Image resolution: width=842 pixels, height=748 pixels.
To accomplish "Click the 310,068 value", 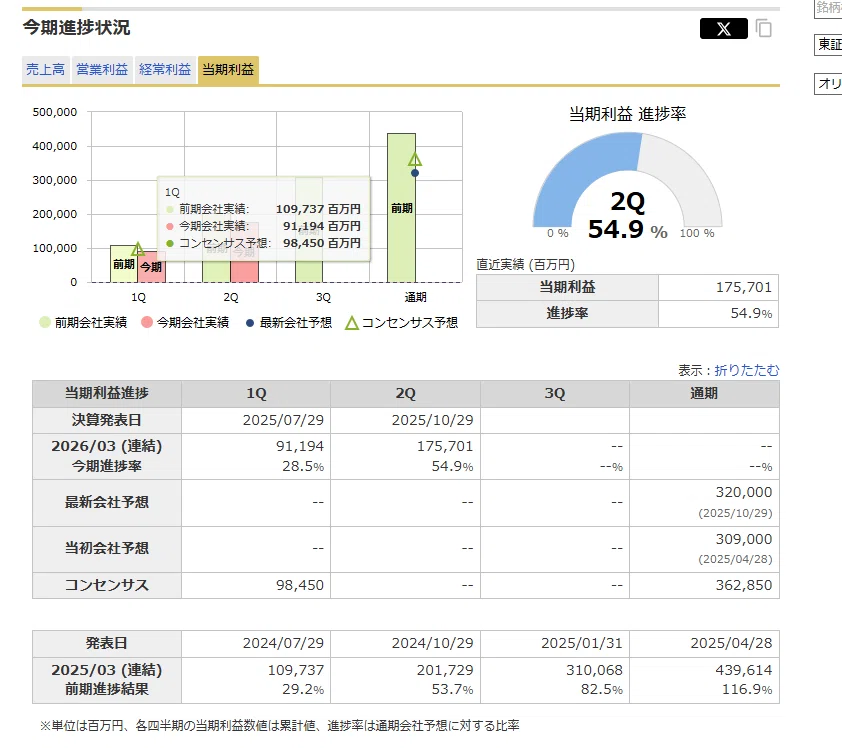I will point(594,670).
